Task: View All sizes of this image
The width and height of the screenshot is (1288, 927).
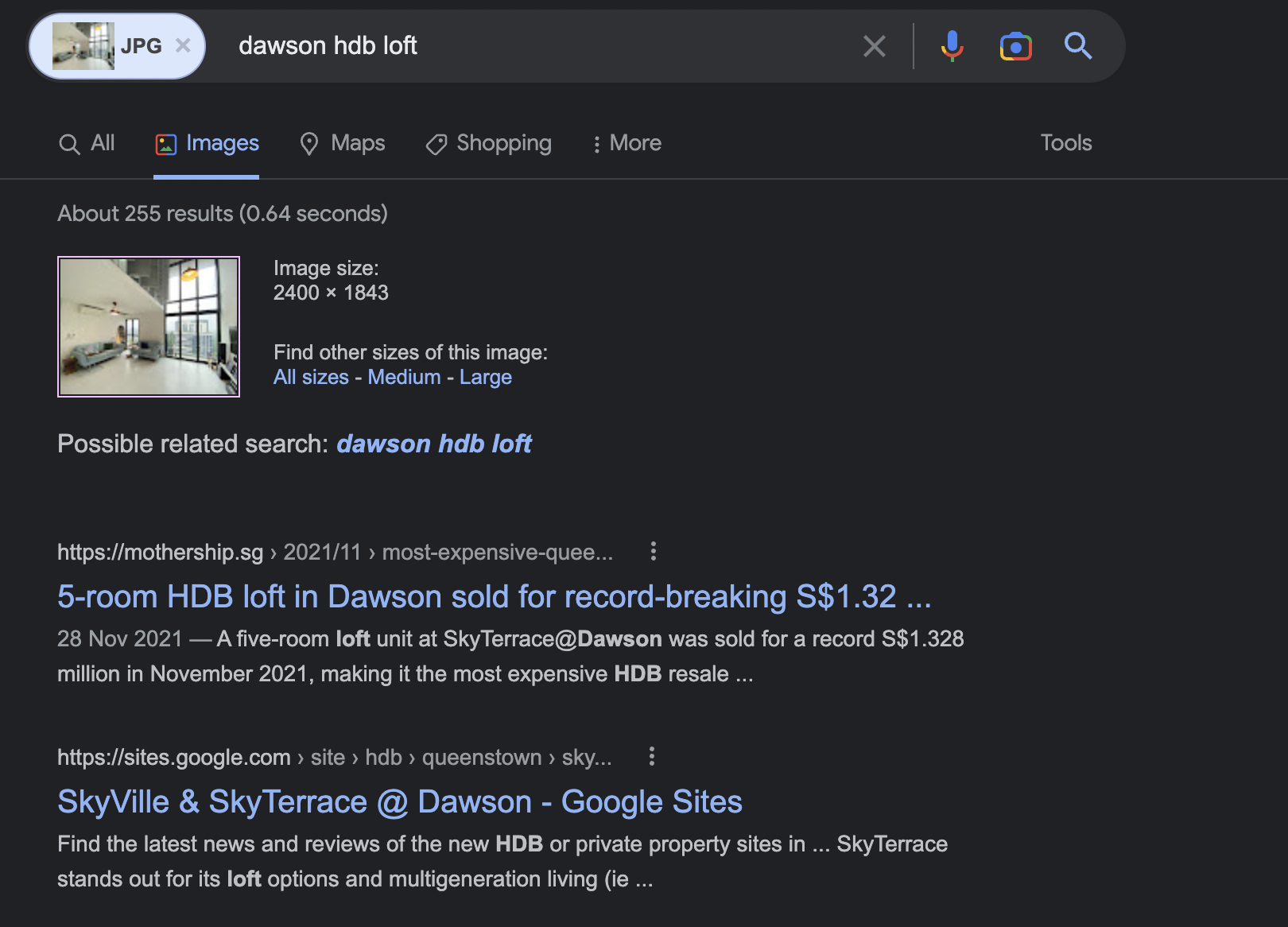Action: point(311,377)
